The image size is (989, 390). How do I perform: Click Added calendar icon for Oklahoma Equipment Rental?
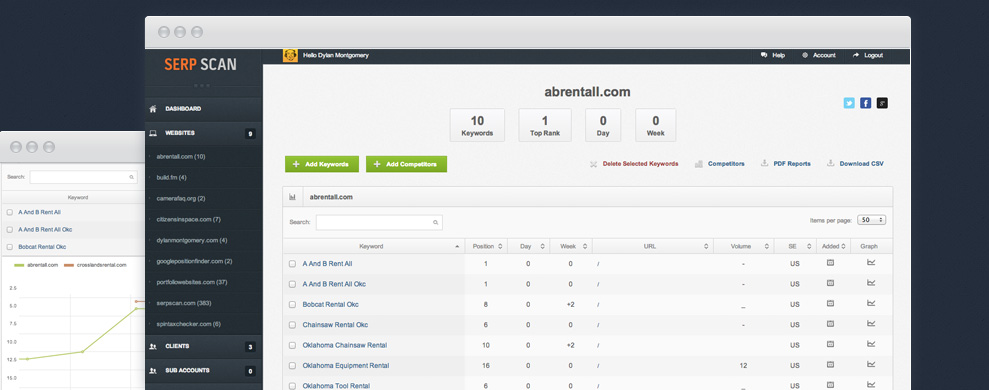(831, 364)
